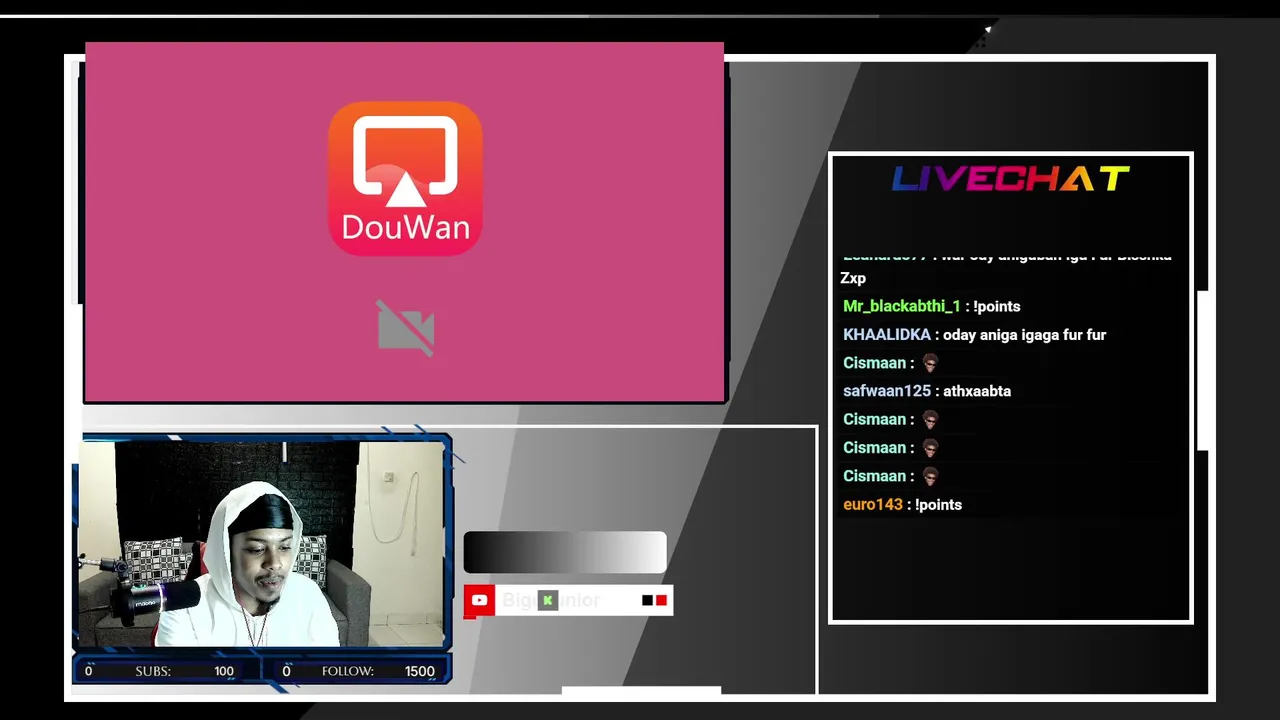Click the YouTube icon in channel banner
The height and width of the screenshot is (720, 1280).
(x=479, y=600)
